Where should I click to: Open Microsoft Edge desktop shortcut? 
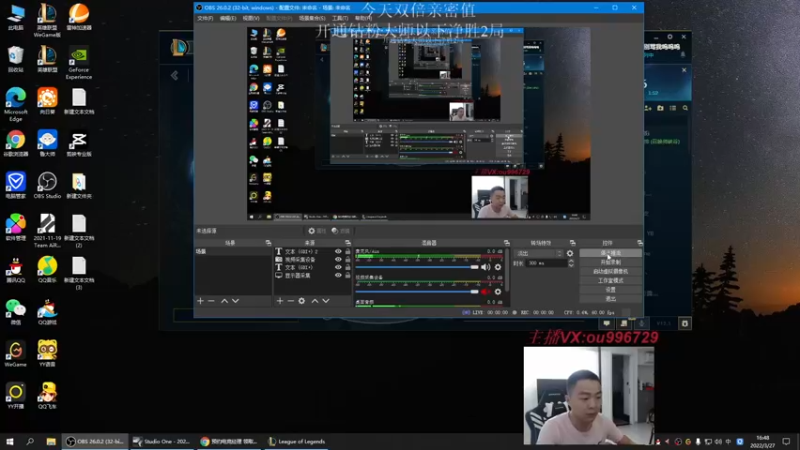point(15,104)
